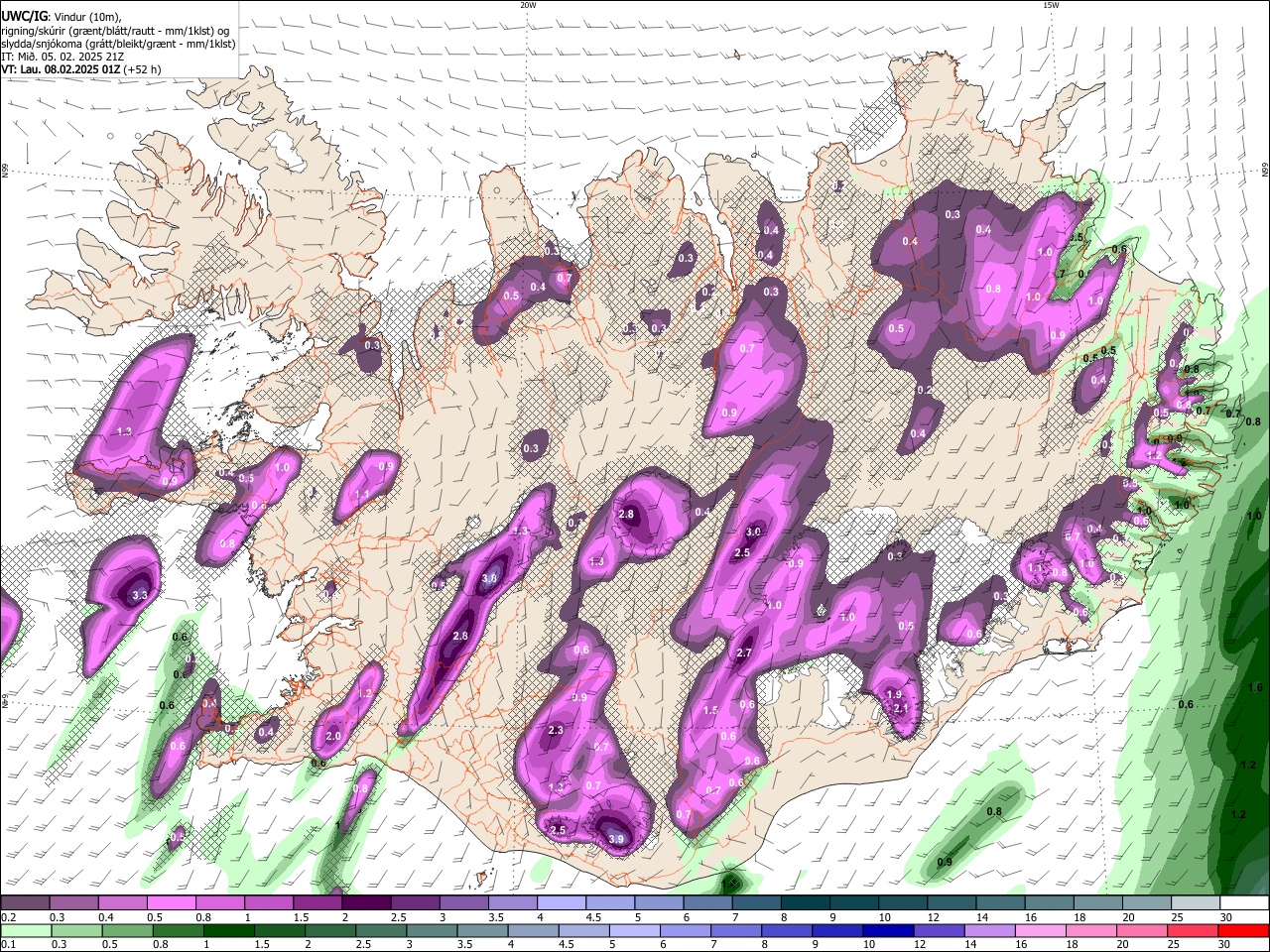Image resolution: width=1270 pixels, height=952 pixels.
Task: Click the '15W' longitude label
Action: click(1051, 5)
